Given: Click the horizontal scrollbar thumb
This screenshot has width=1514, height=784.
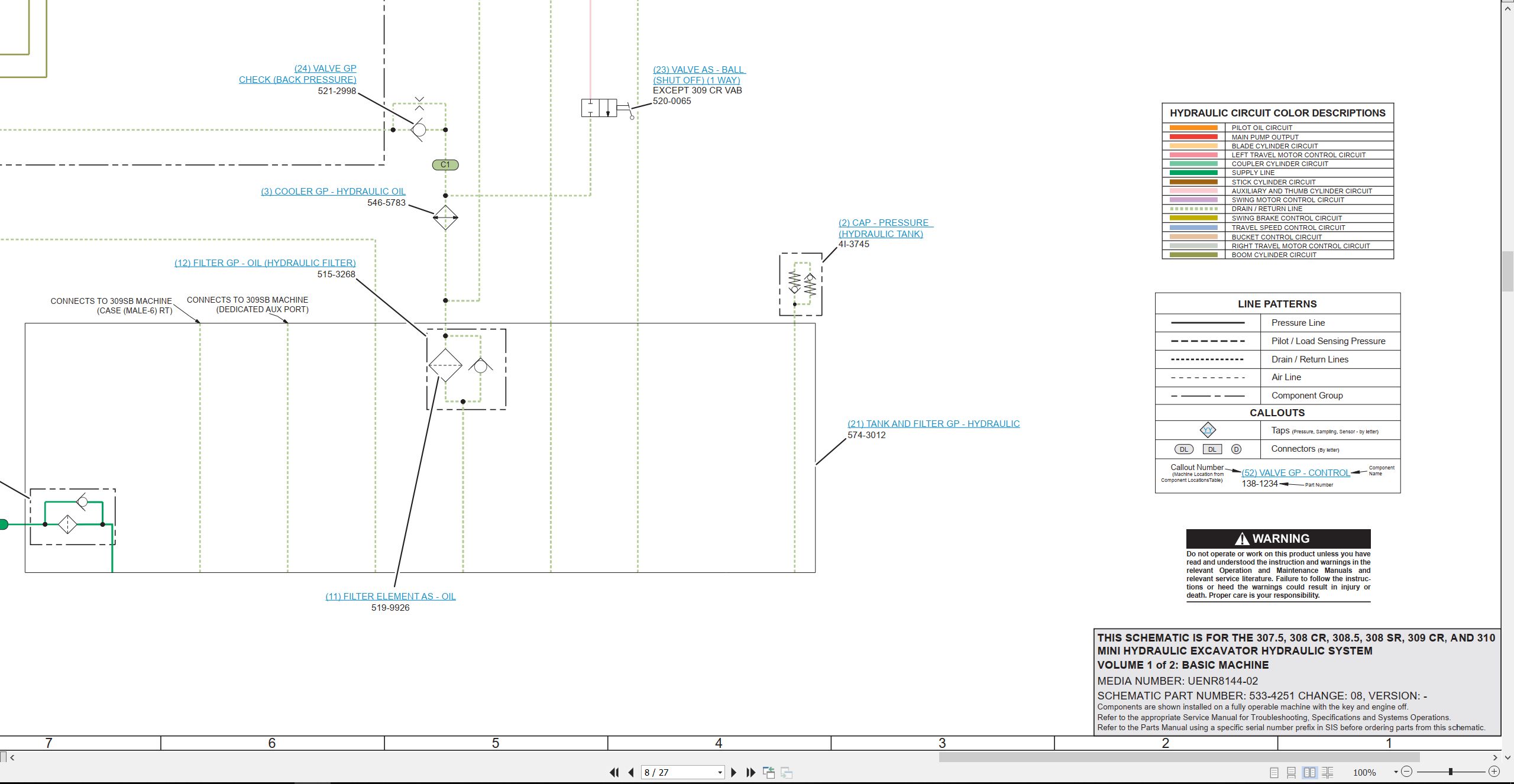Looking at the screenshot, I should [x=1179, y=757].
